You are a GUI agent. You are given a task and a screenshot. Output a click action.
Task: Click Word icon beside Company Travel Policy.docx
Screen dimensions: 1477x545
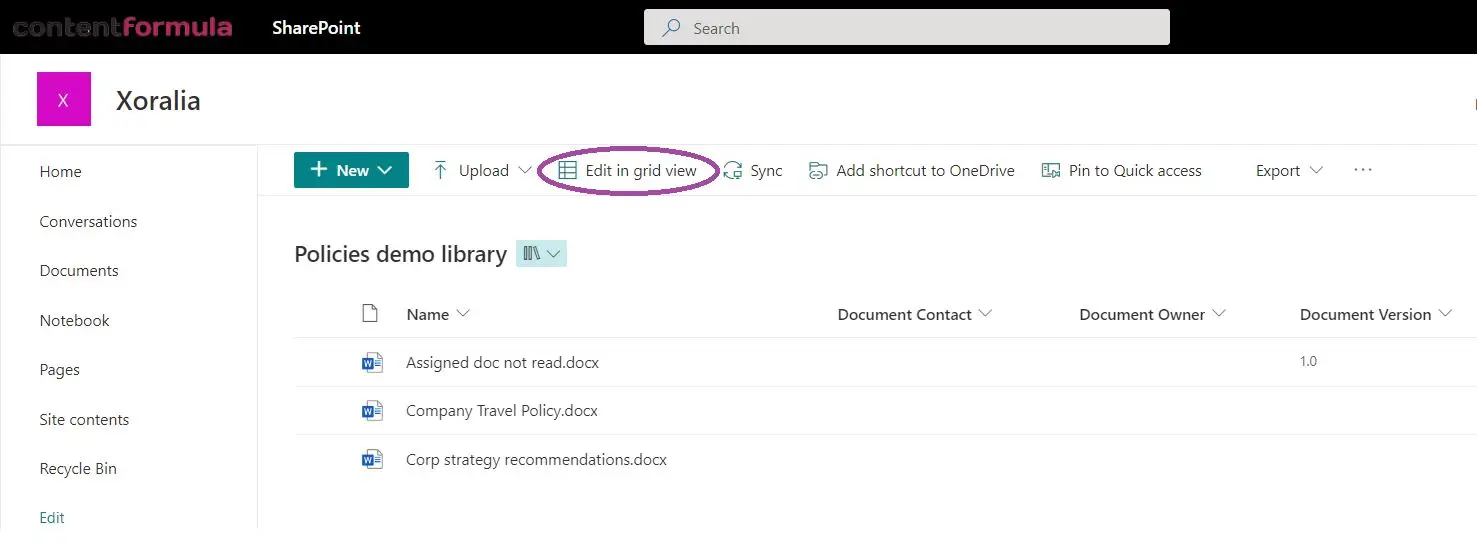point(372,411)
